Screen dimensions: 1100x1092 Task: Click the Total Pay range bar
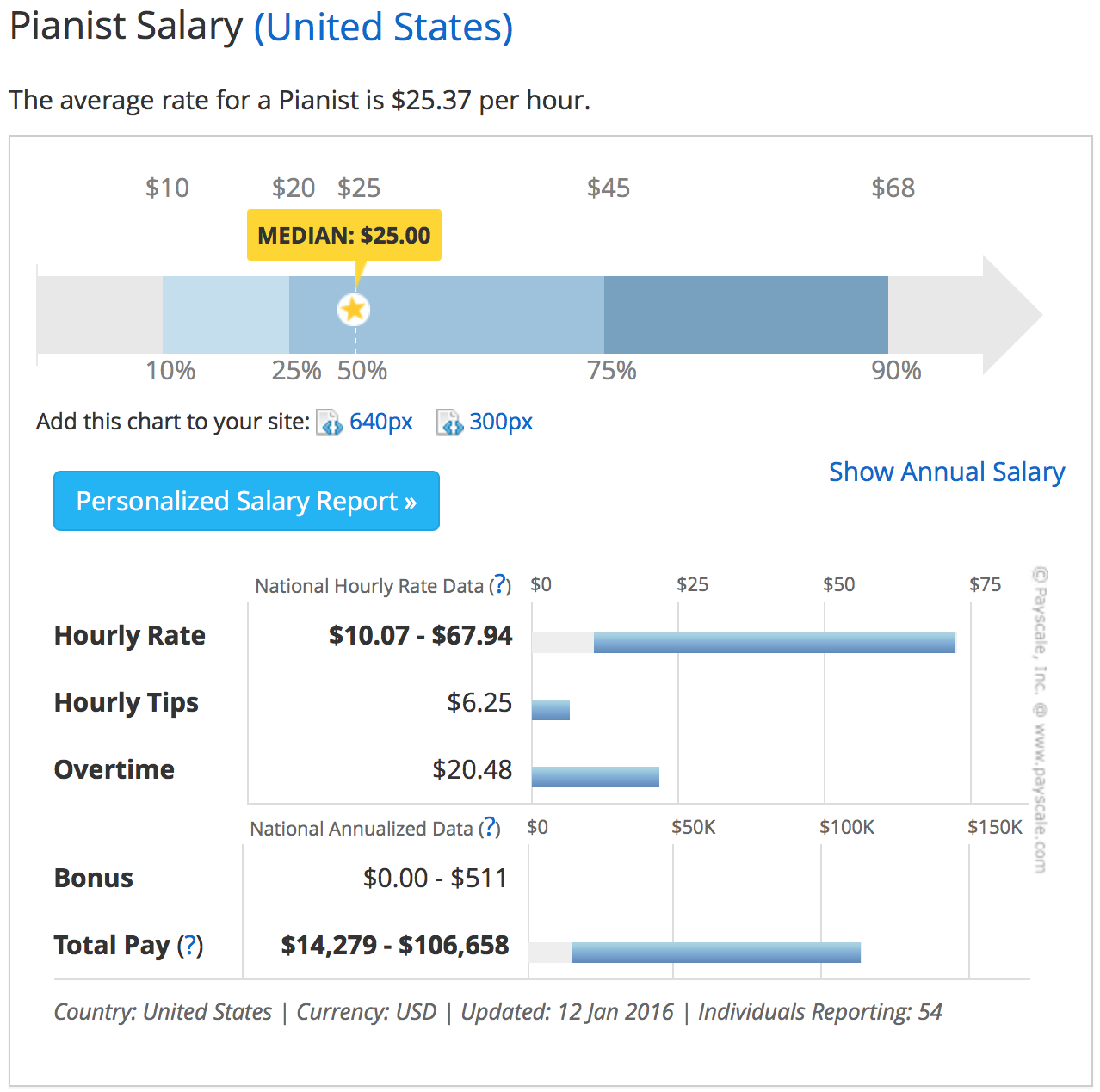715,953
